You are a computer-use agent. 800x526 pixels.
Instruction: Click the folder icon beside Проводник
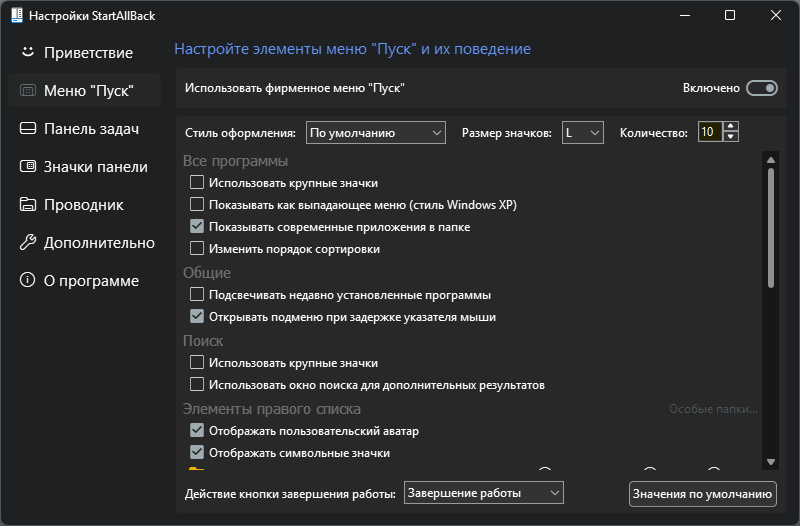click(28, 204)
